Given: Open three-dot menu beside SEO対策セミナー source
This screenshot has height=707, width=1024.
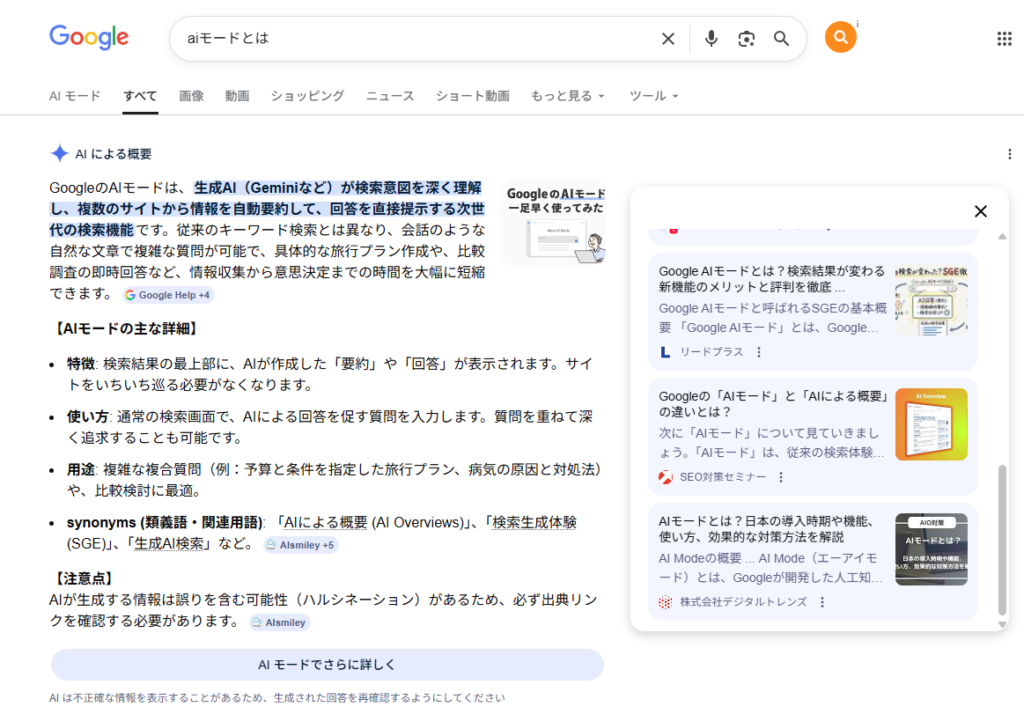Looking at the screenshot, I should [777, 477].
